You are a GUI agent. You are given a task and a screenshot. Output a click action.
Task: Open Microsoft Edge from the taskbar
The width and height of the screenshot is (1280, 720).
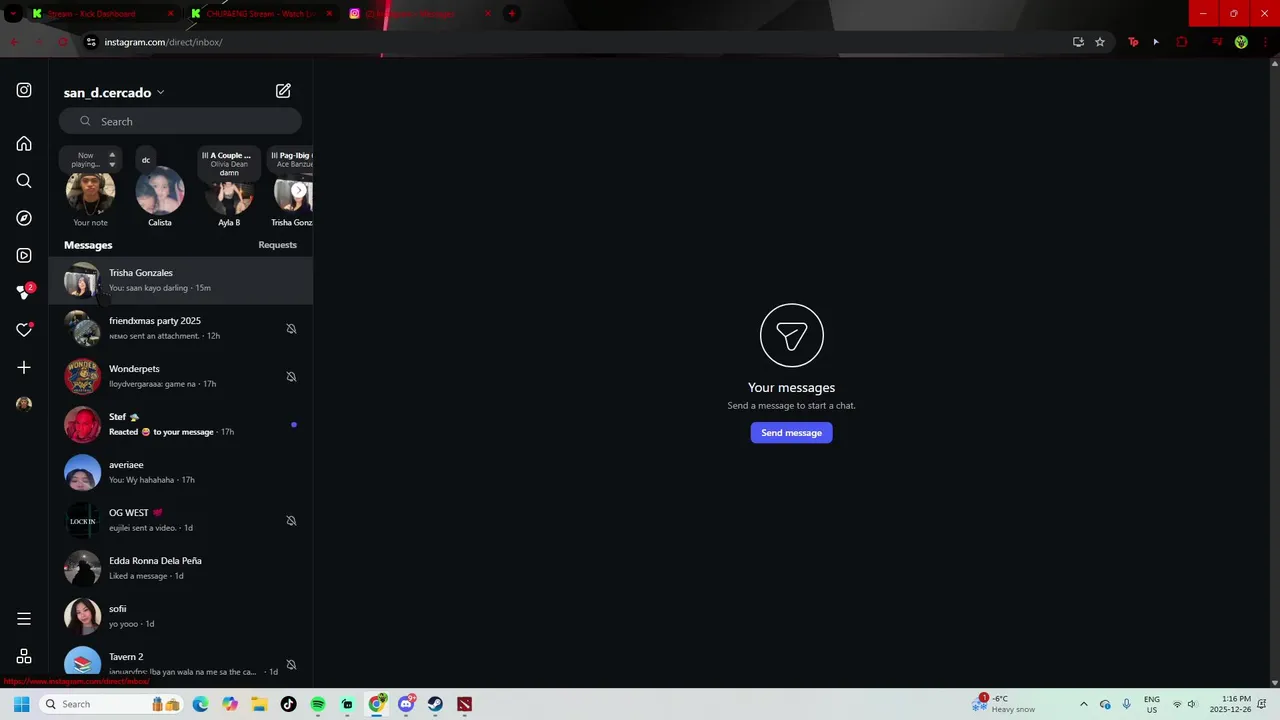point(201,704)
